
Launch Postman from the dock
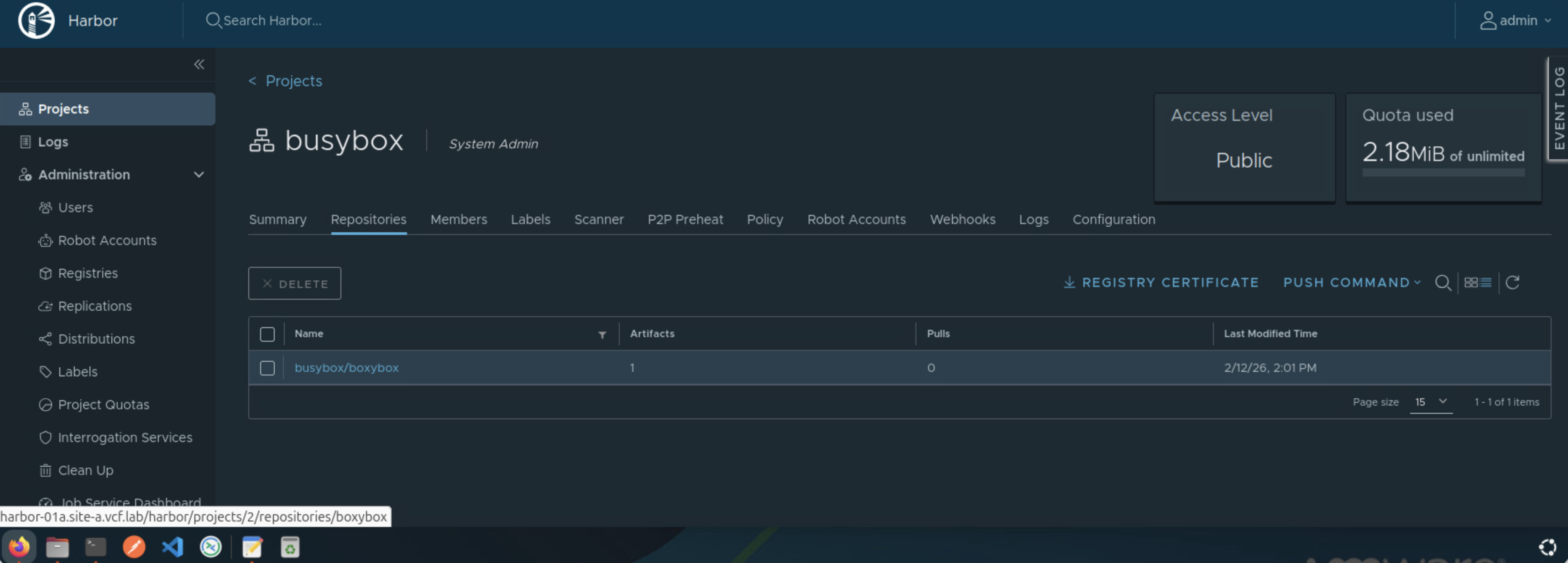[x=134, y=547]
